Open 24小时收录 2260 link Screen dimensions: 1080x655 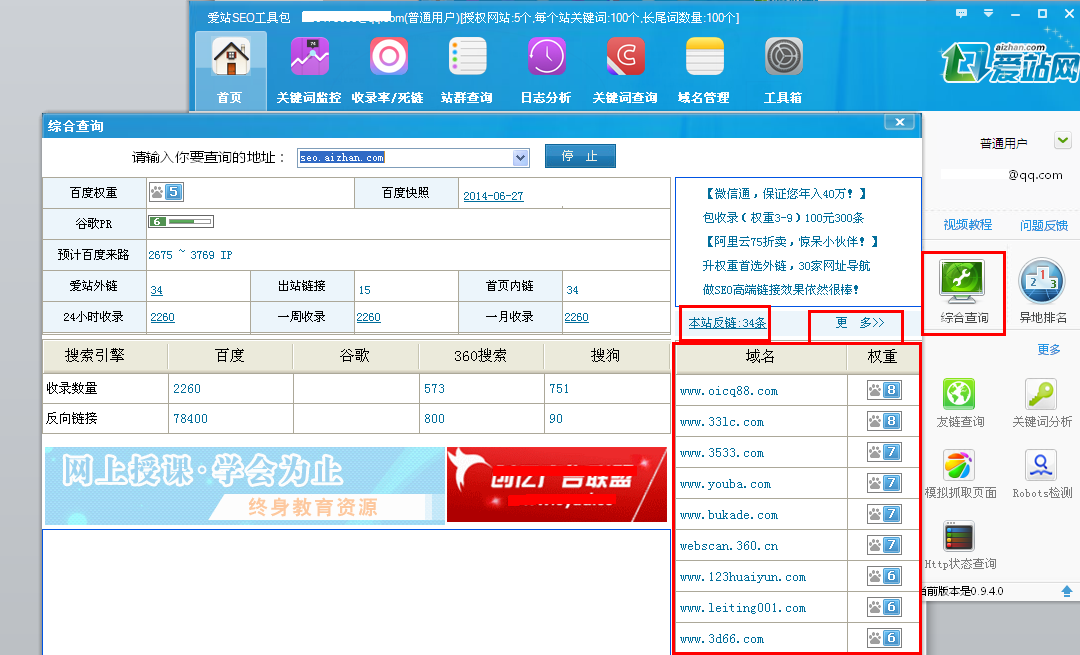(x=163, y=318)
